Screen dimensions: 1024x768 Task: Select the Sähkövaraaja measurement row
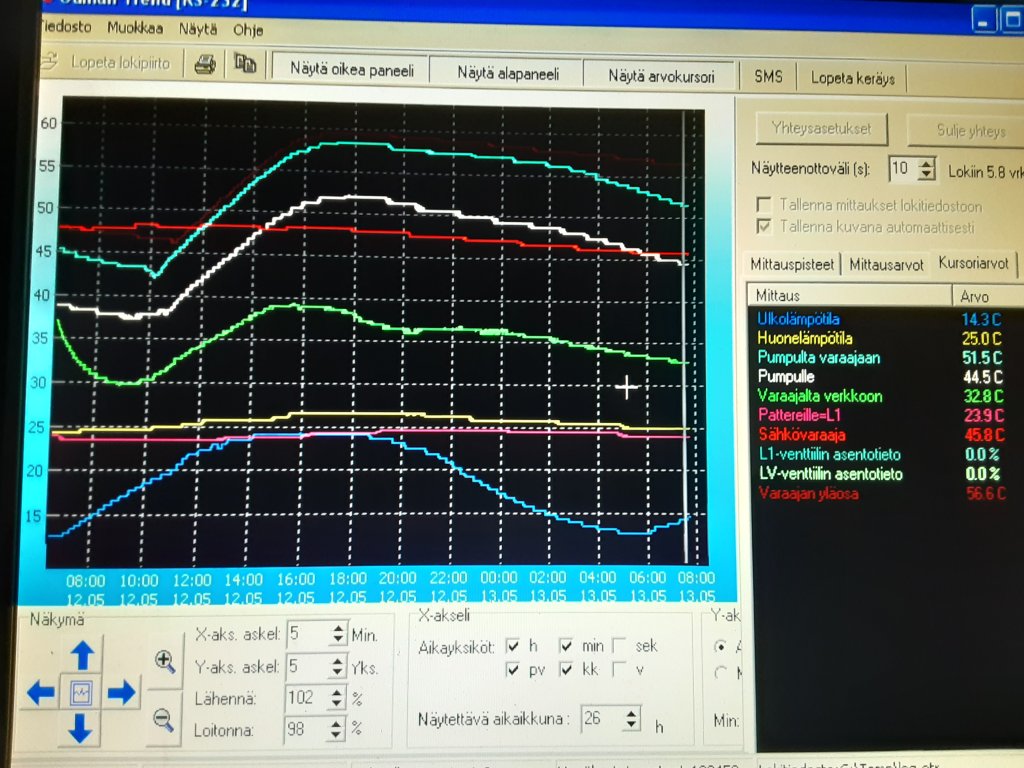coord(882,434)
